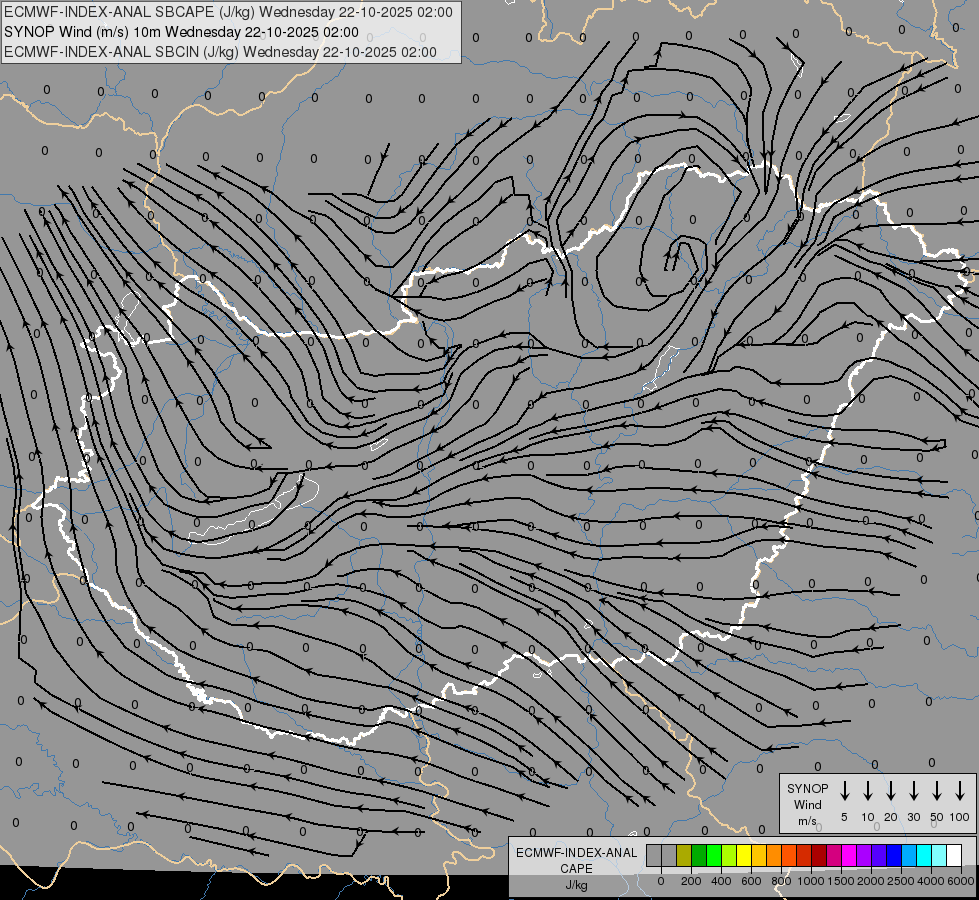979x900 pixels.
Task: Click the wind legend arrow for 50 m/s
Action: pos(937,791)
